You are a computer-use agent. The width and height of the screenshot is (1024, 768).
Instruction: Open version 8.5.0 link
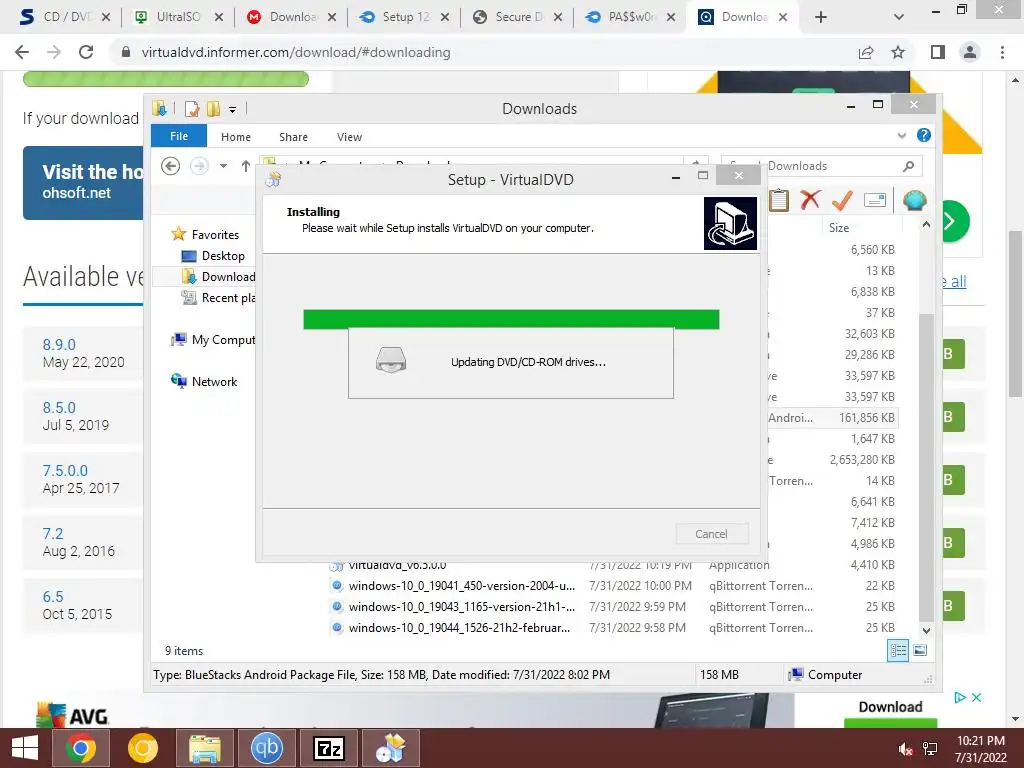(x=59, y=408)
